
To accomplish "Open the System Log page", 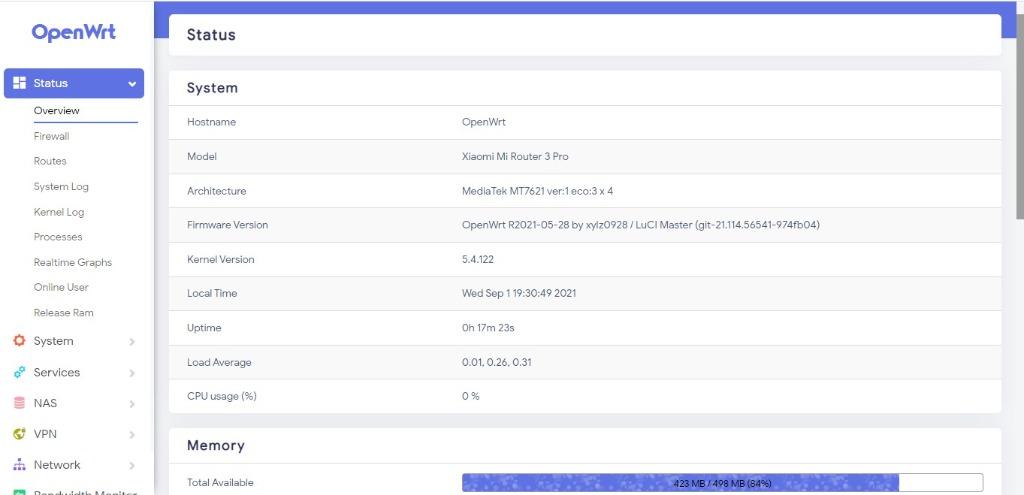I will click(x=61, y=187).
